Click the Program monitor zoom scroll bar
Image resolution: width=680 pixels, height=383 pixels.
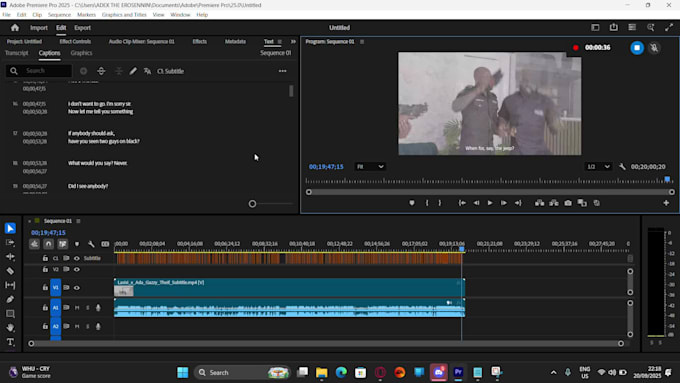coord(490,192)
